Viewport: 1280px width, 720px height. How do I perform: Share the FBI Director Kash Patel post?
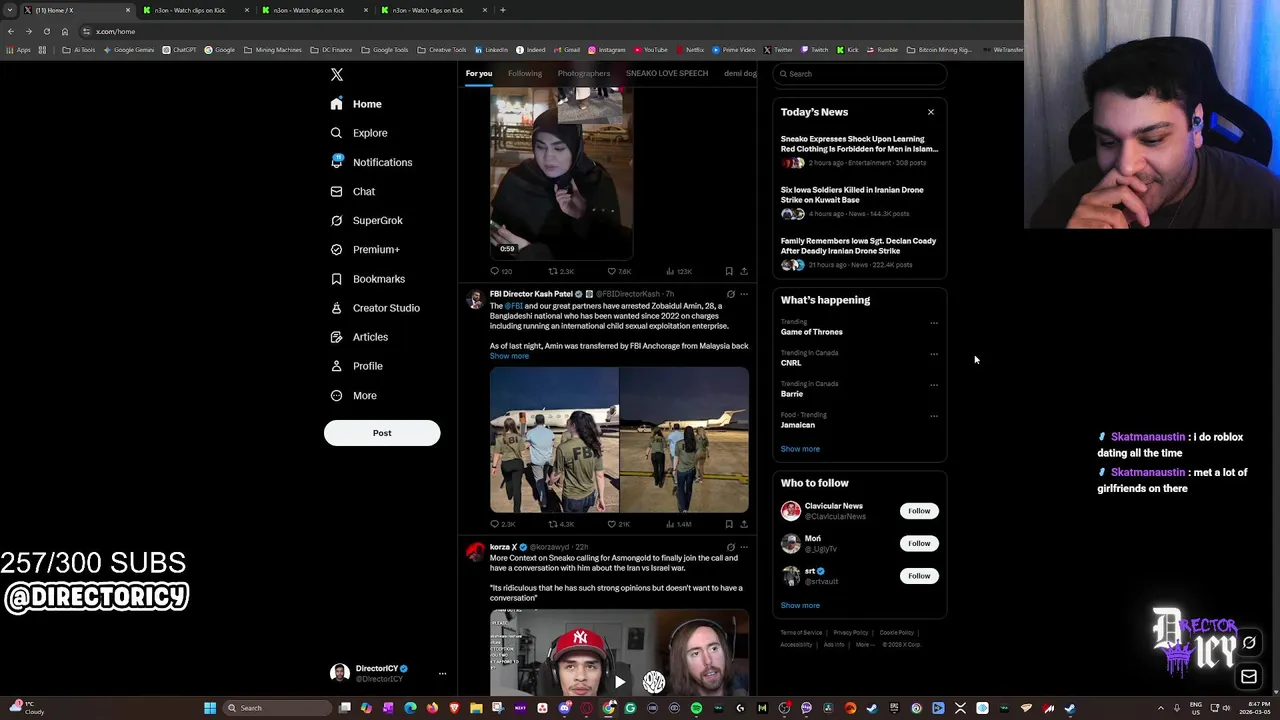point(744,524)
